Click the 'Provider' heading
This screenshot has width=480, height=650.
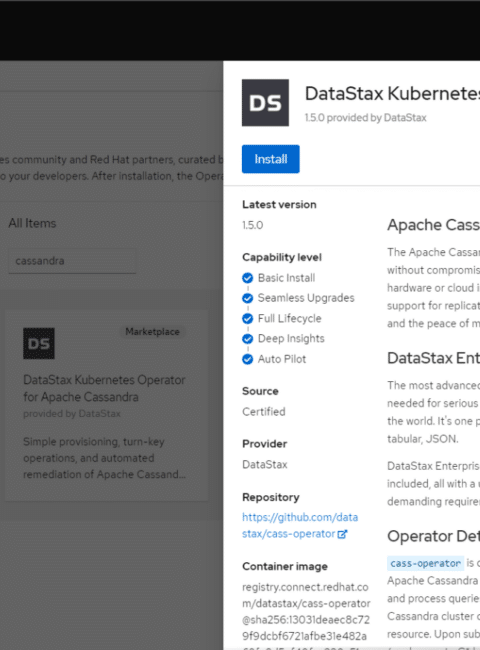pyautogui.click(x=264, y=444)
